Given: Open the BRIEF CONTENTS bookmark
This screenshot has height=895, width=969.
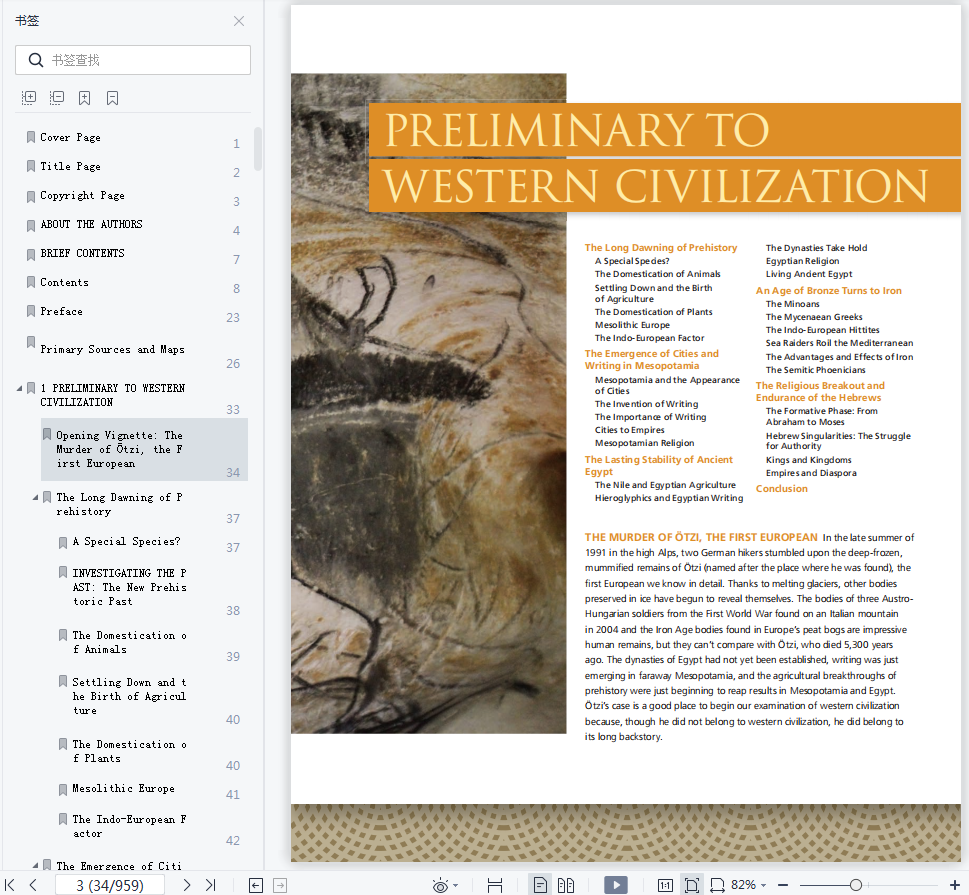Looking at the screenshot, I should click(82, 253).
